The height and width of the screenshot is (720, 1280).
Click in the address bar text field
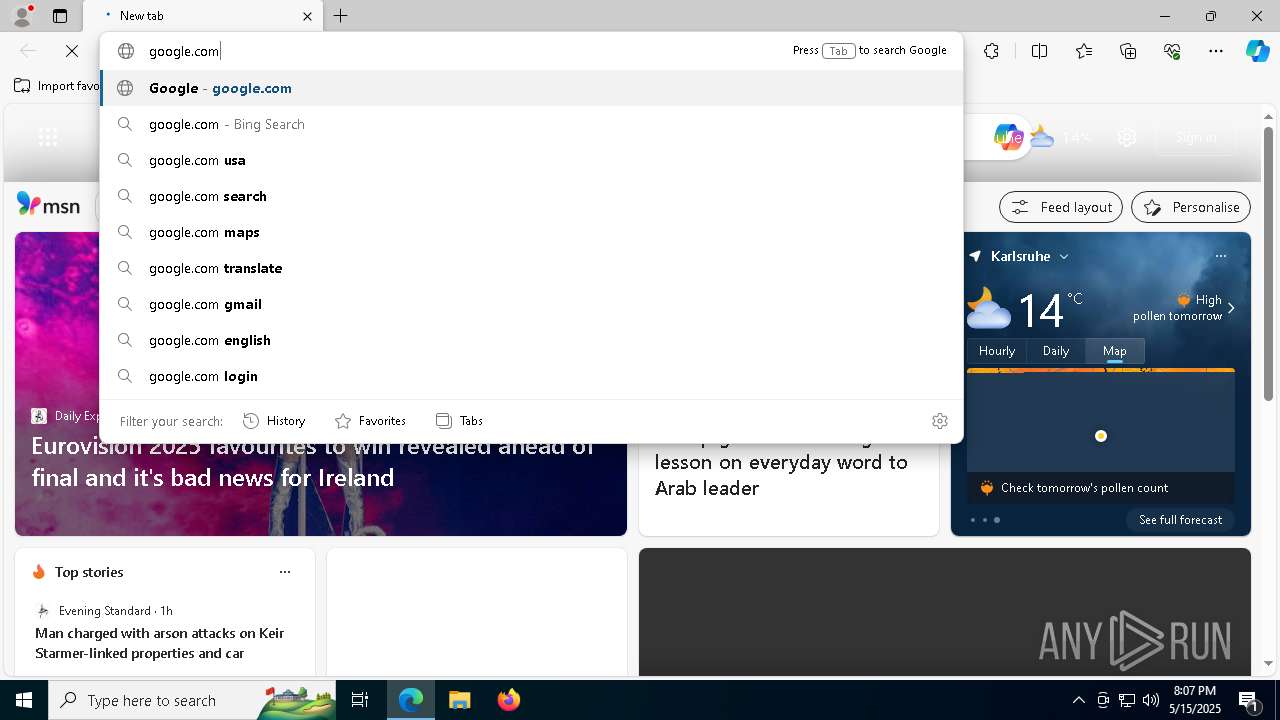pyautogui.click(x=465, y=51)
